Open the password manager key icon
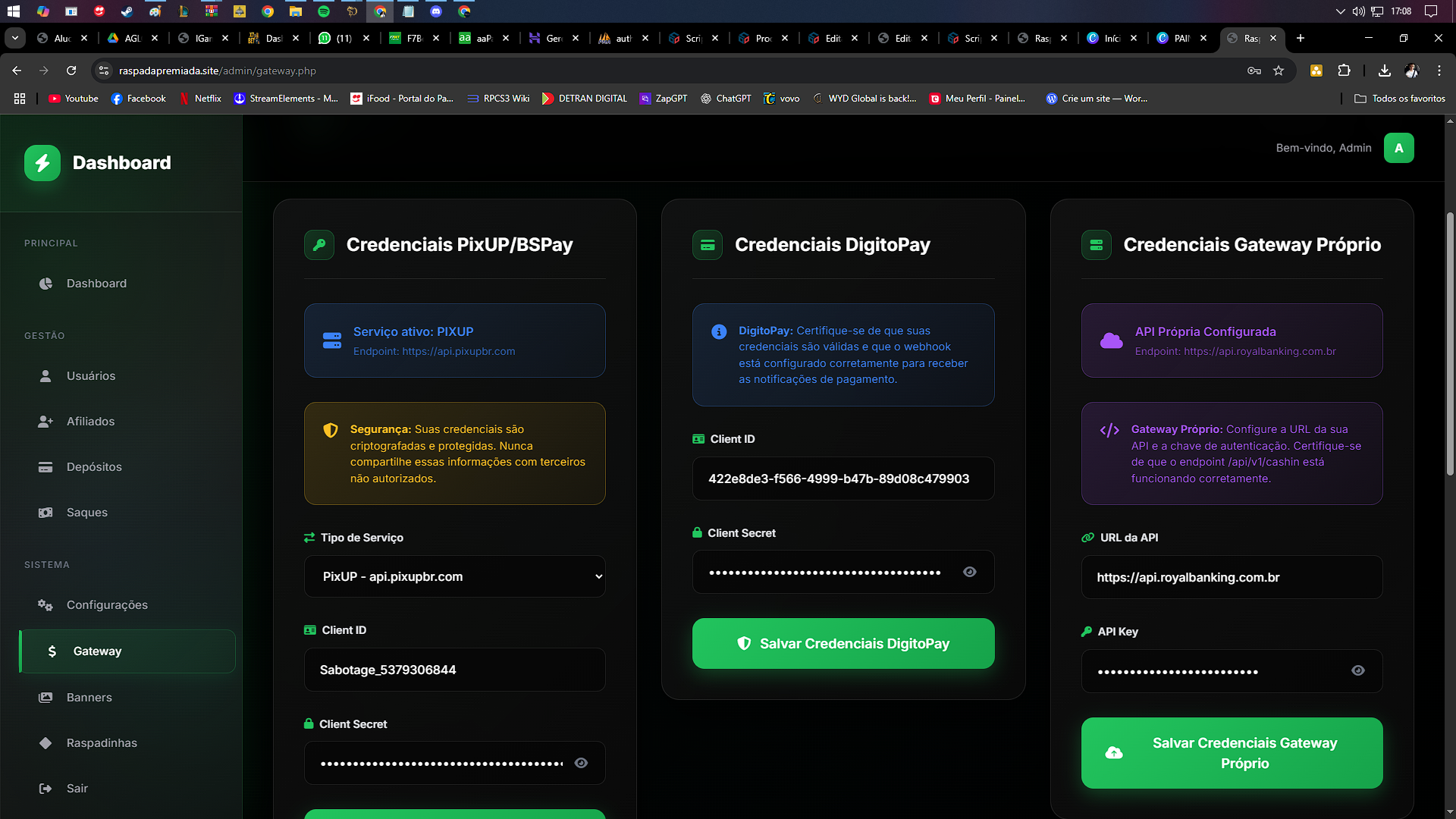The image size is (1456, 819). (1254, 71)
